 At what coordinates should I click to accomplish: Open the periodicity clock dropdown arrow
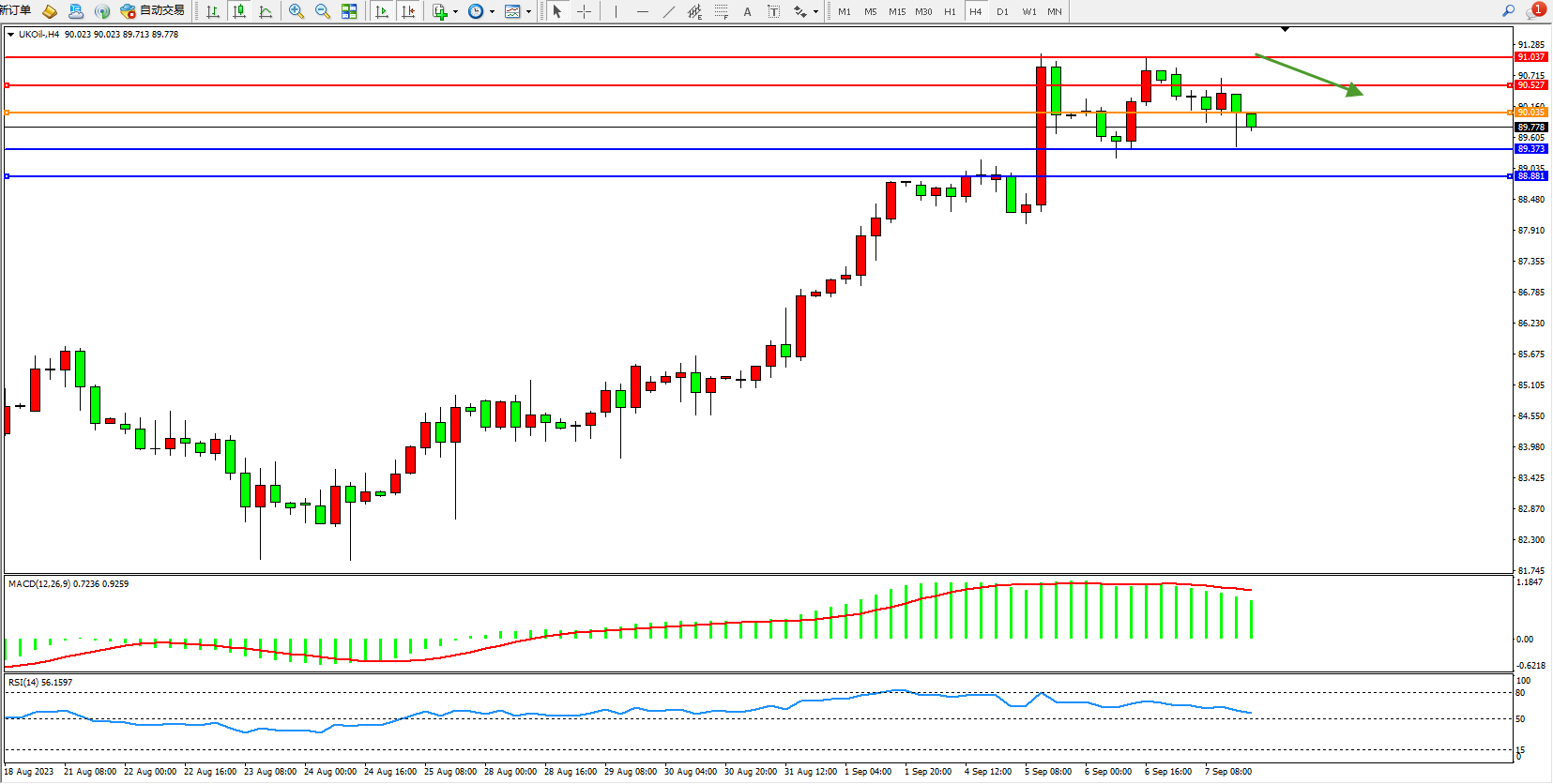click(x=492, y=12)
